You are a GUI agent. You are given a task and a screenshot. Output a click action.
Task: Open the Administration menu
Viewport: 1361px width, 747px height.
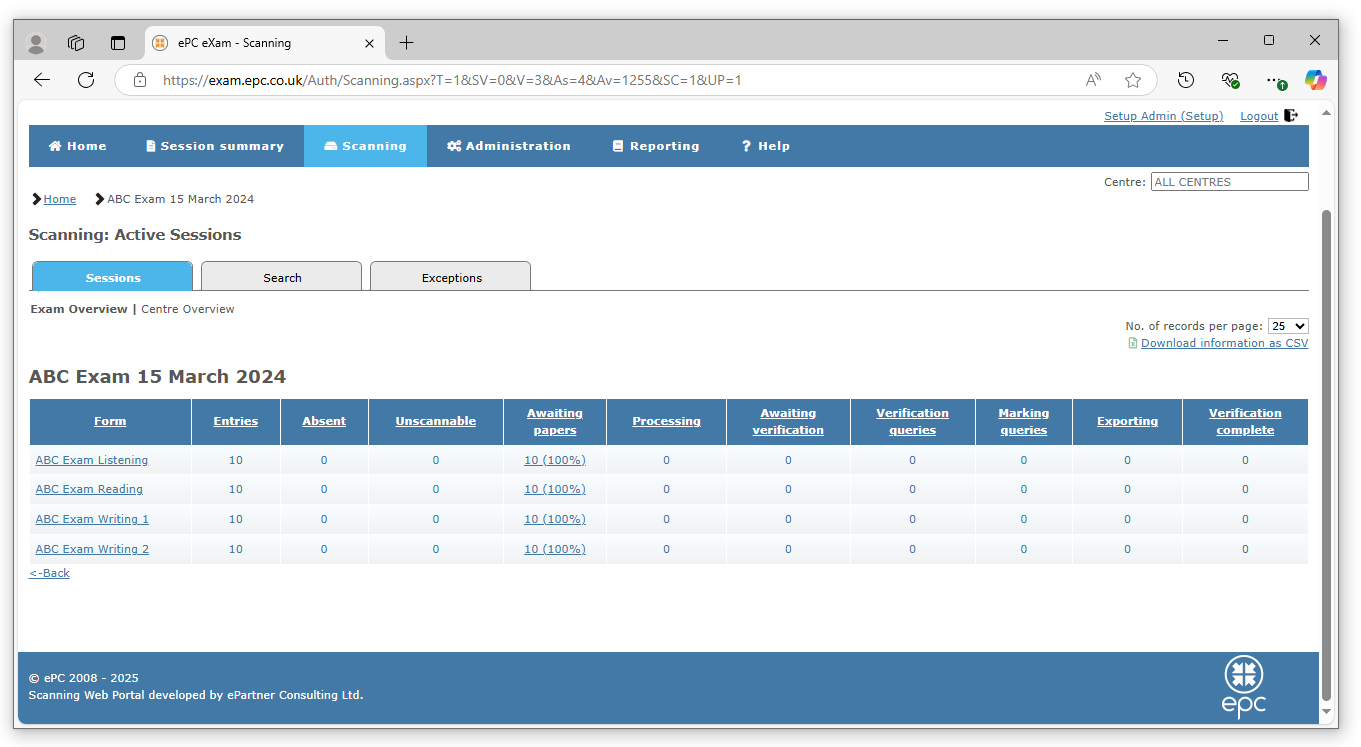coord(509,146)
